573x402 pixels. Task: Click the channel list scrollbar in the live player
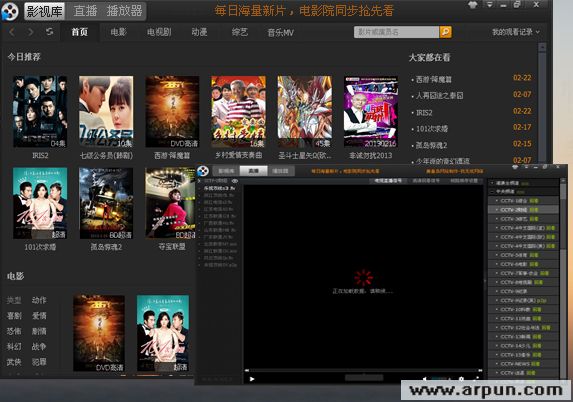coord(563,278)
